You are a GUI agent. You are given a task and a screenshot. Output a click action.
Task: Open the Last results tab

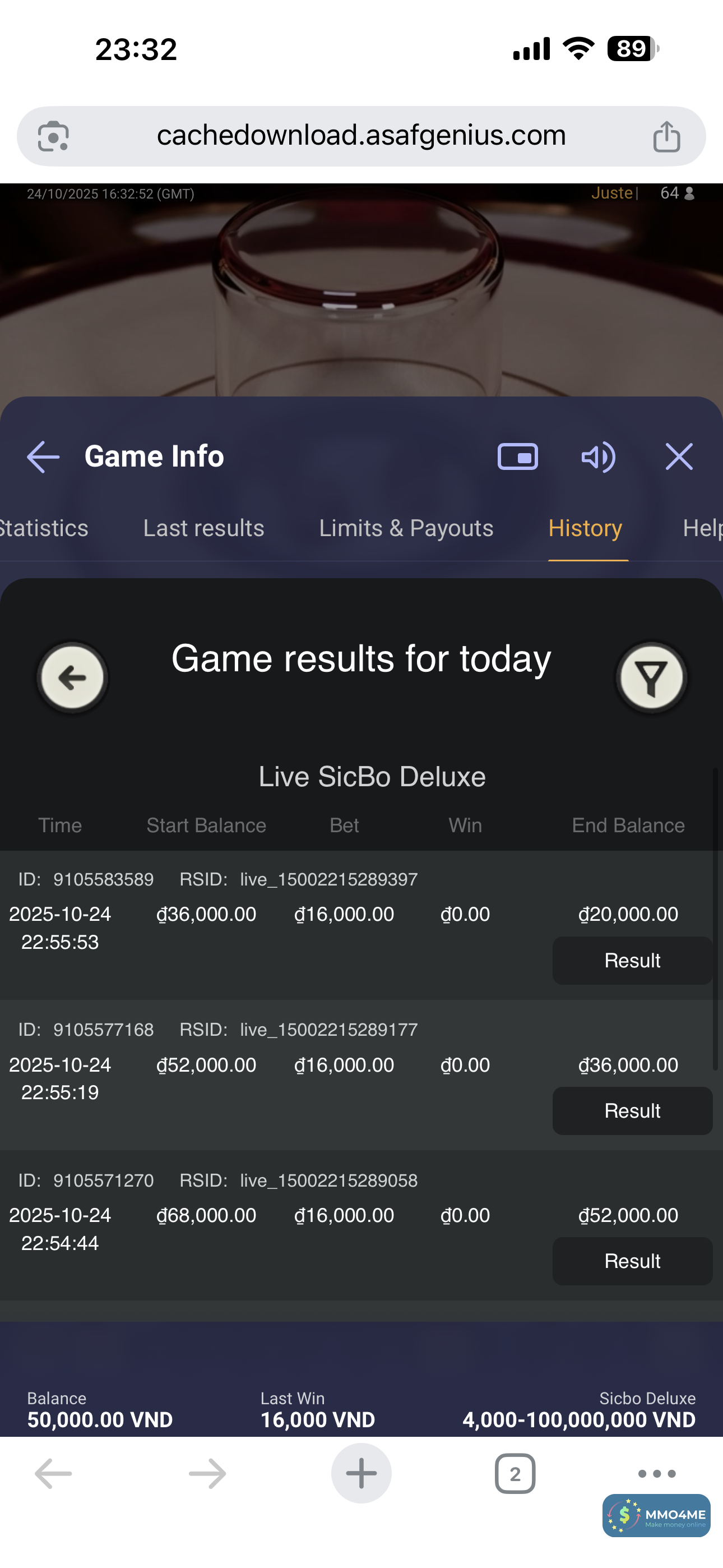click(203, 528)
